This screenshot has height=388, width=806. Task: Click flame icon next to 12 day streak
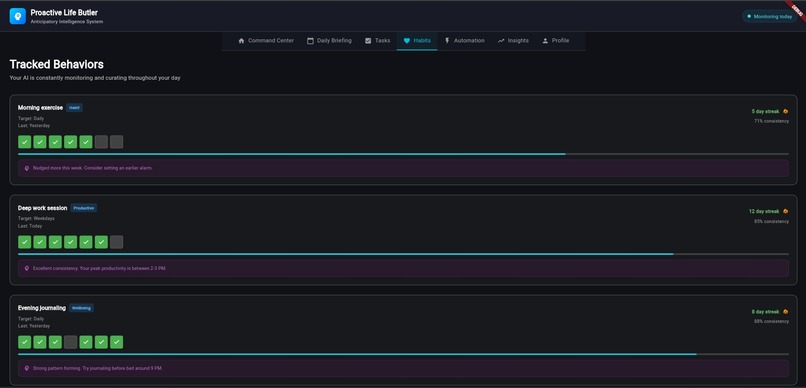click(x=785, y=212)
